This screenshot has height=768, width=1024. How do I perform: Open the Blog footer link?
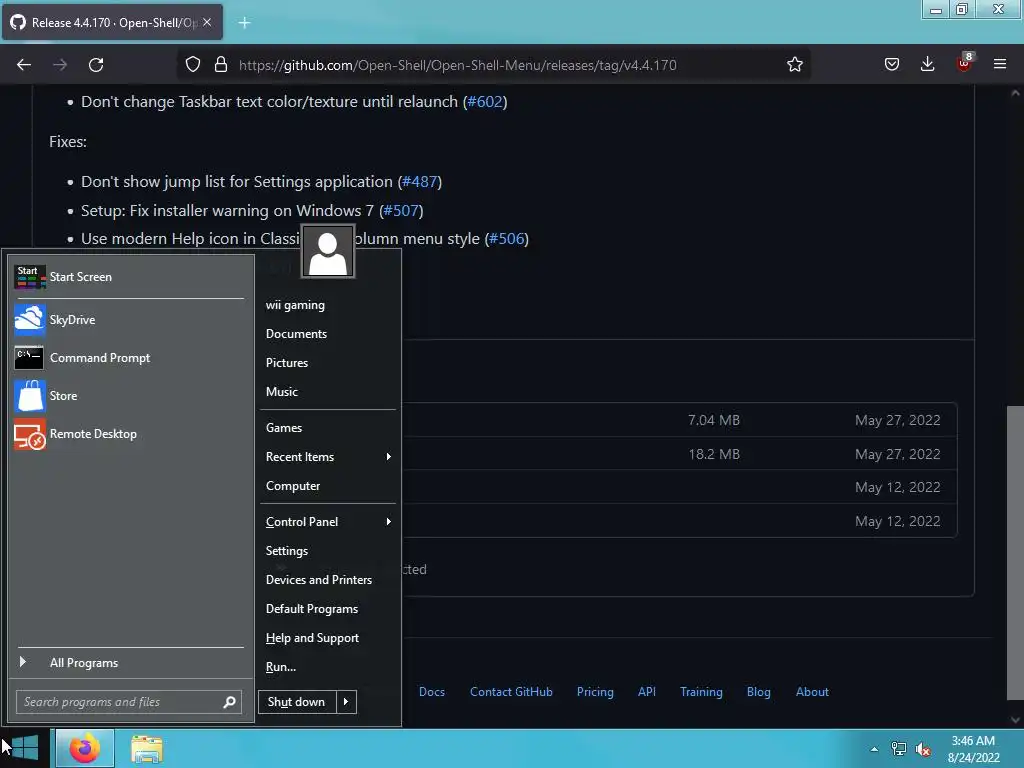point(759,692)
